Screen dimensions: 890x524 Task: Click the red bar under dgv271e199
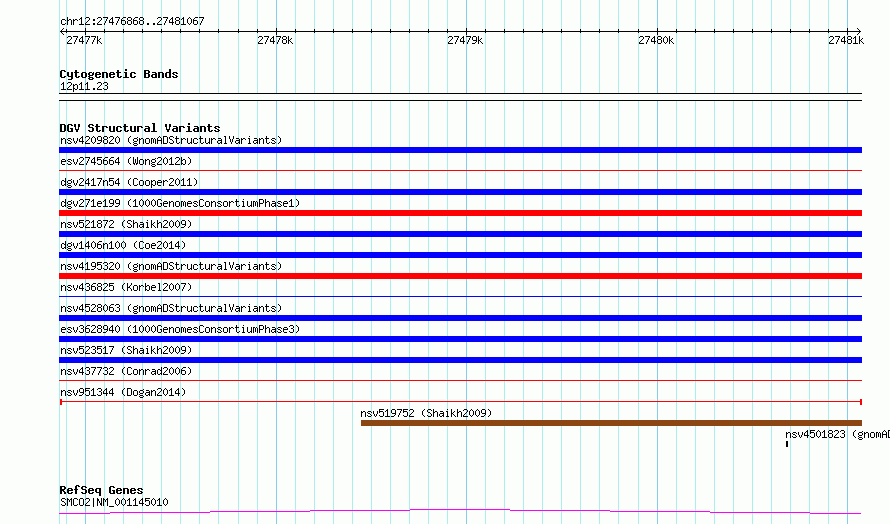tap(460, 213)
